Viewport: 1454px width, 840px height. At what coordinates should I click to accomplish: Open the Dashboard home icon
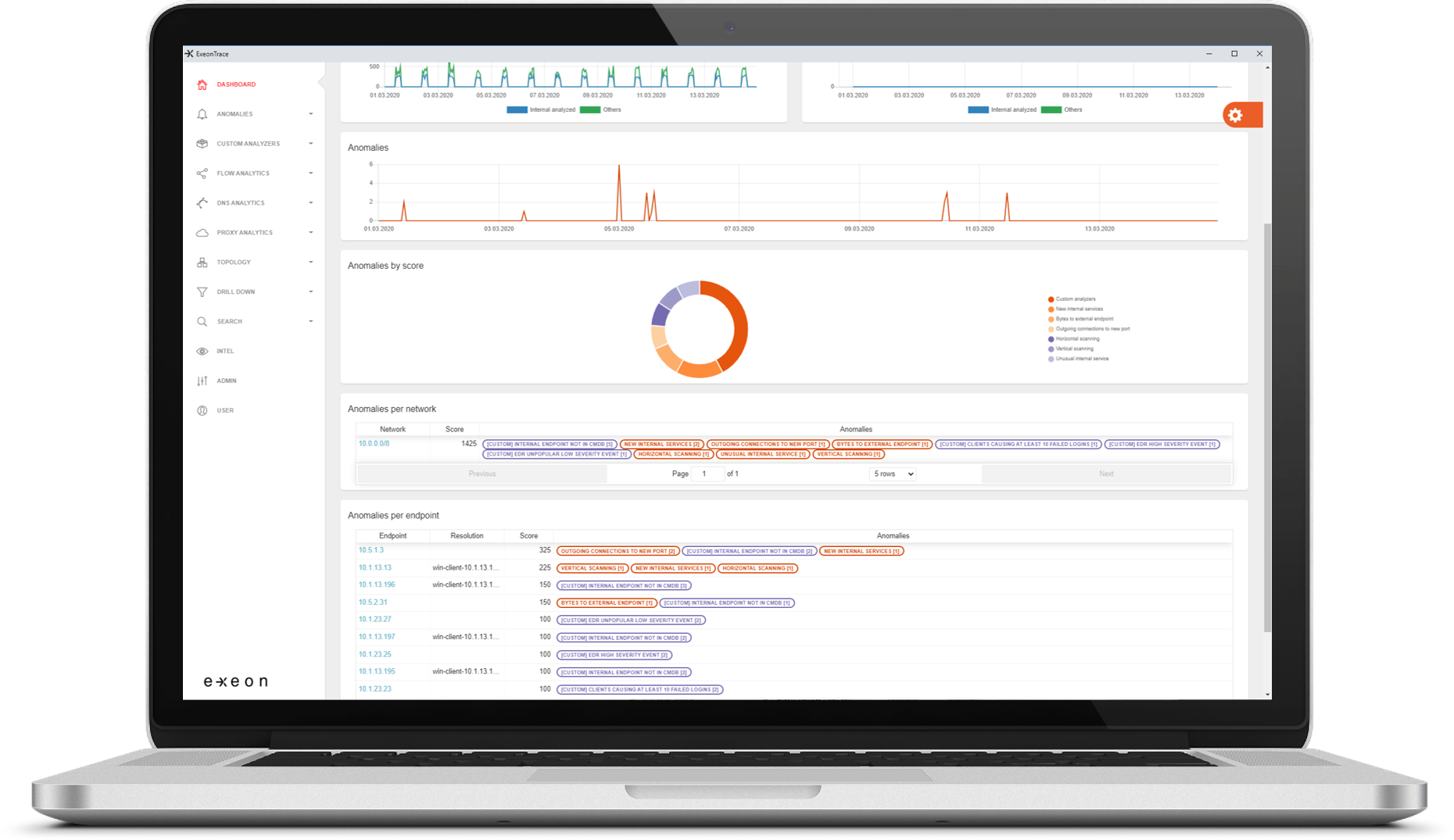(202, 84)
